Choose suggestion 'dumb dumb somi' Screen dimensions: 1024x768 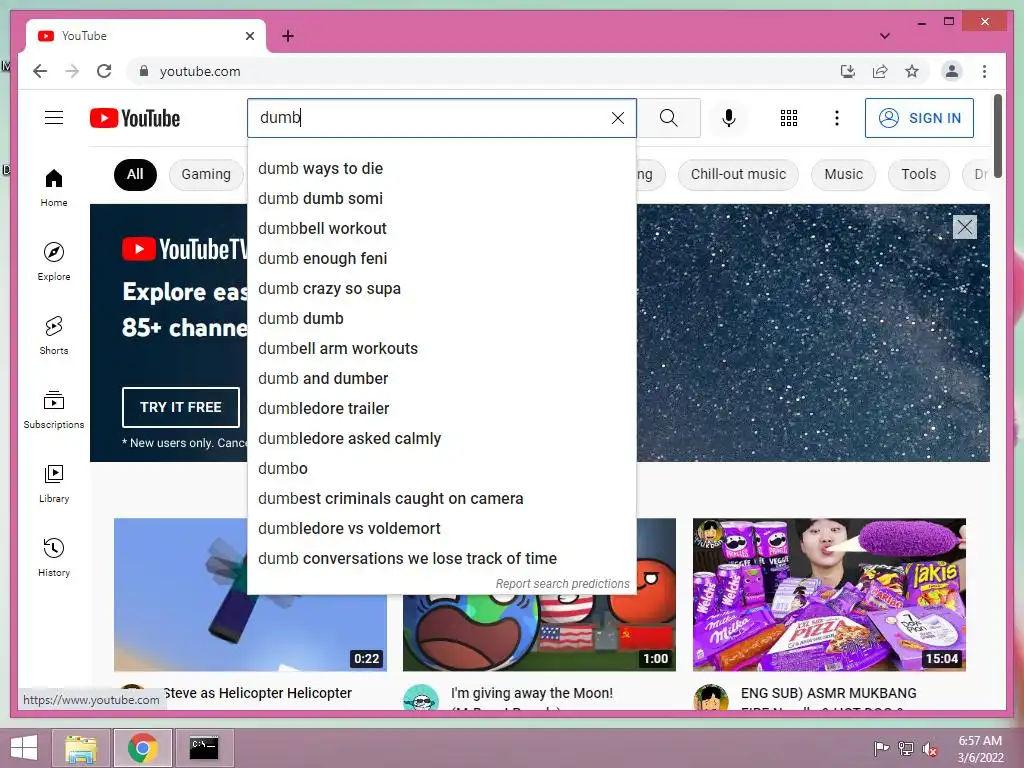tap(441, 199)
